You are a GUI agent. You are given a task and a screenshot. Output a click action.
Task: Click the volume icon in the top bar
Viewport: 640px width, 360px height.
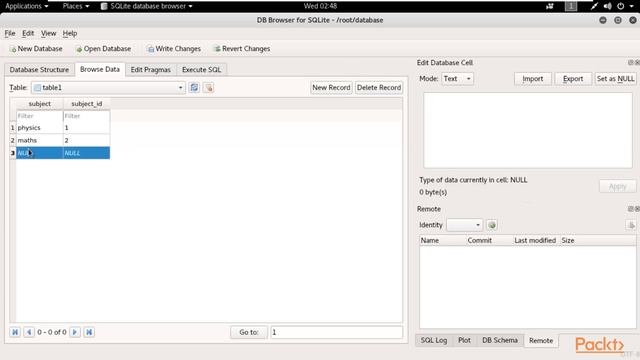tap(607, 6)
